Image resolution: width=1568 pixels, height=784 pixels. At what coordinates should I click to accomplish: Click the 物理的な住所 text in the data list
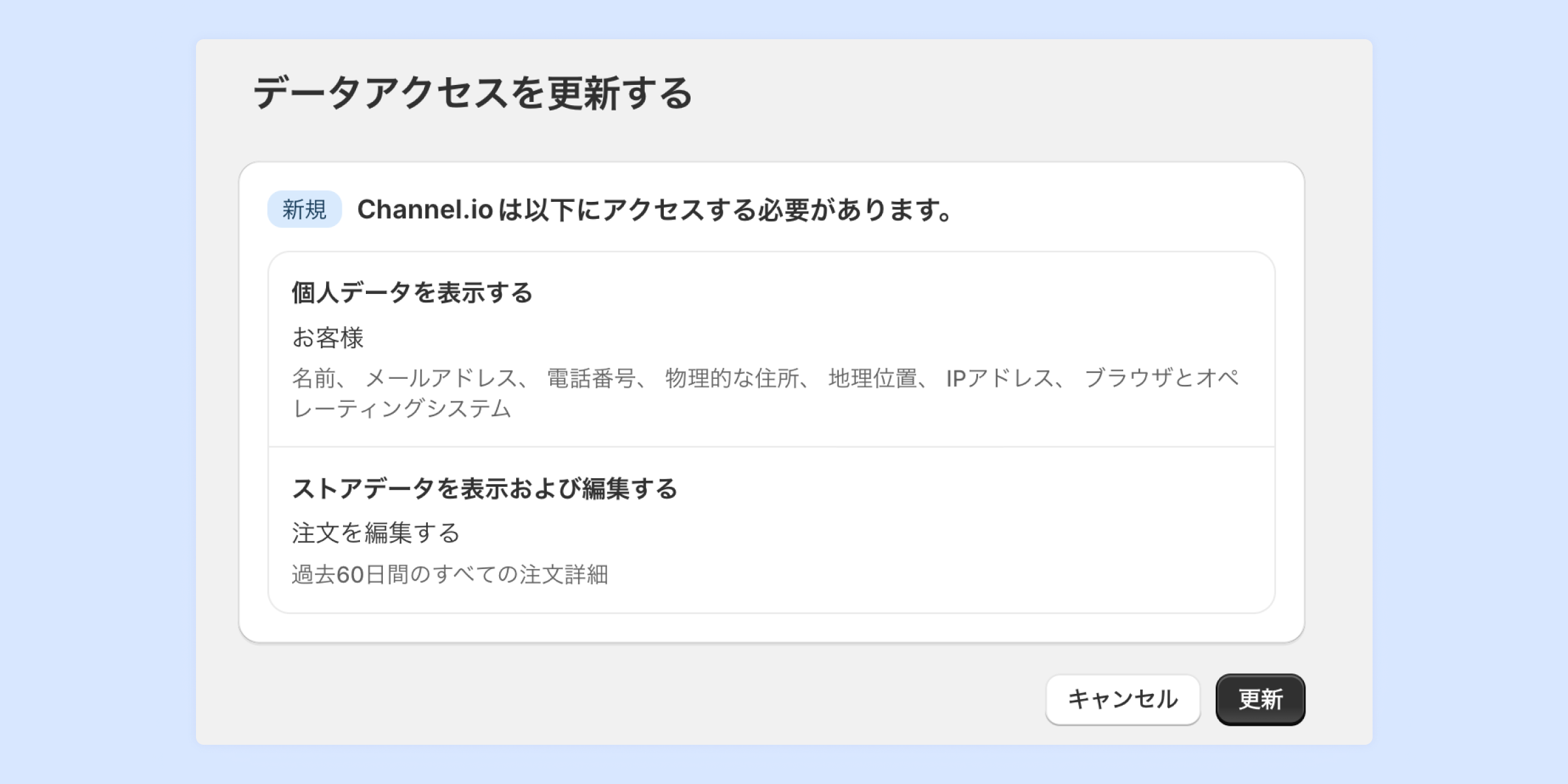pyautogui.click(x=732, y=378)
